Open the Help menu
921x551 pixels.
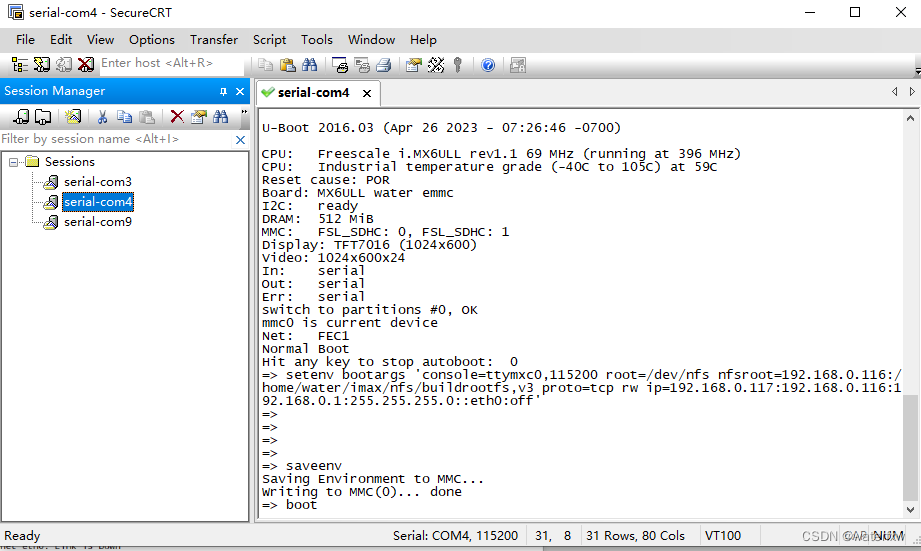coord(423,40)
